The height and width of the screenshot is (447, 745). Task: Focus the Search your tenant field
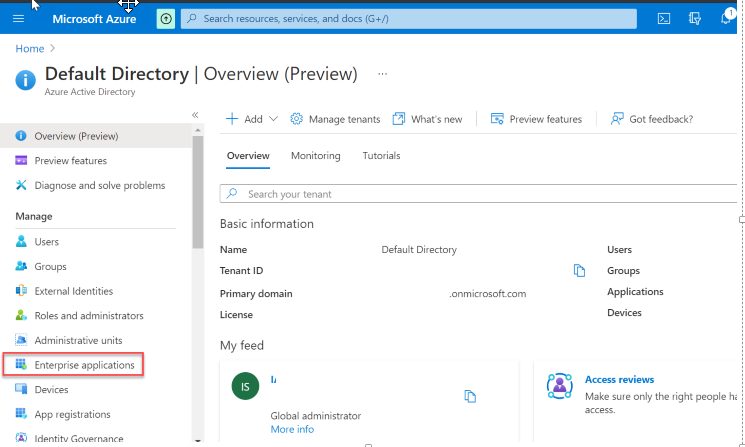click(x=478, y=194)
